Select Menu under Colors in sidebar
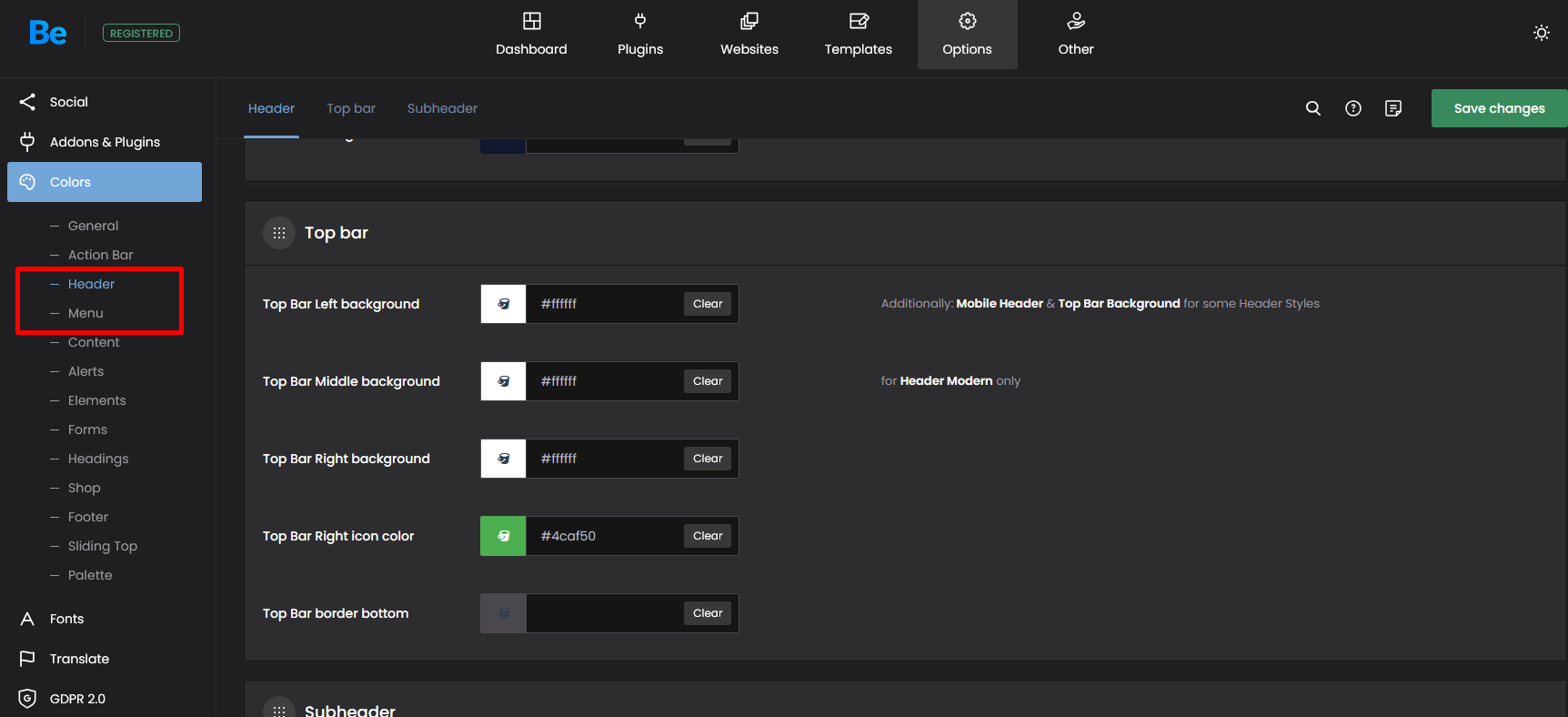The image size is (1568, 717). tap(85, 313)
